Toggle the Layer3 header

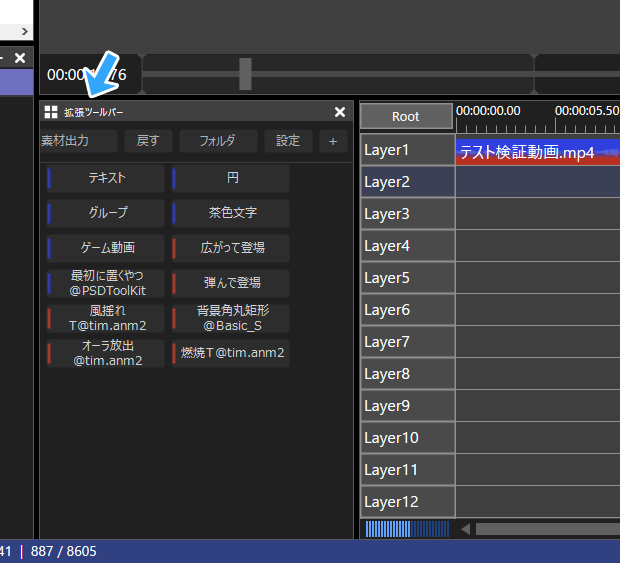click(x=408, y=214)
